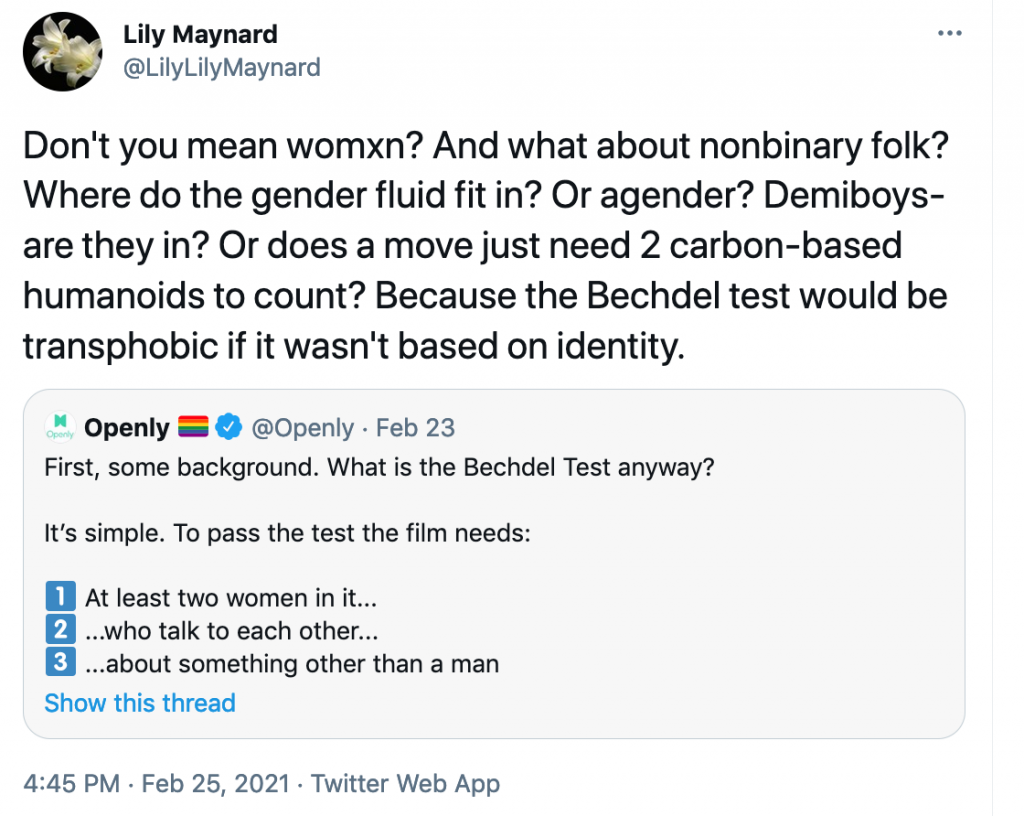Click the bold Openly name in quoted tweet
This screenshot has width=1024, height=816.
(127, 428)
